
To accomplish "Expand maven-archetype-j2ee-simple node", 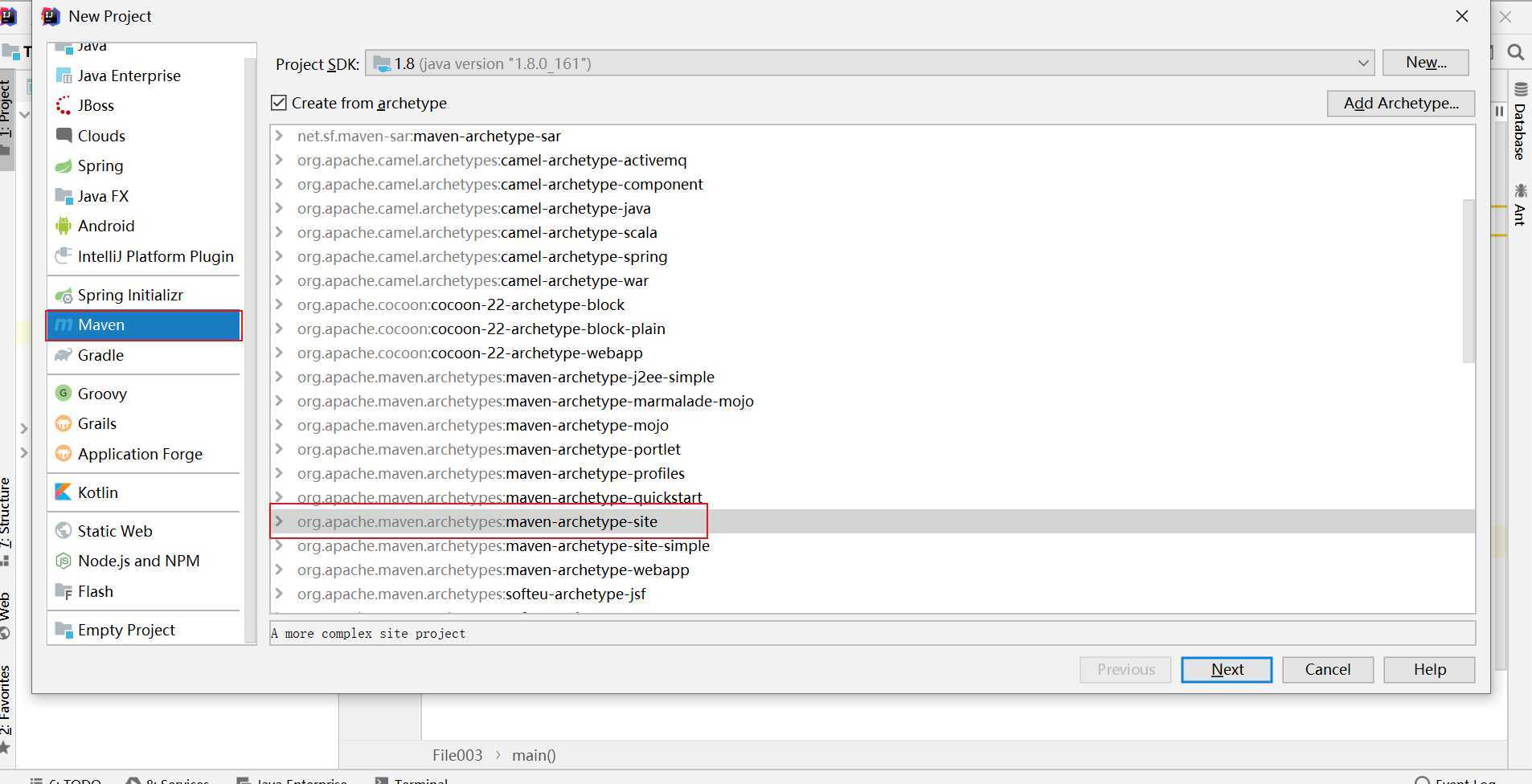I will (279, 377).
